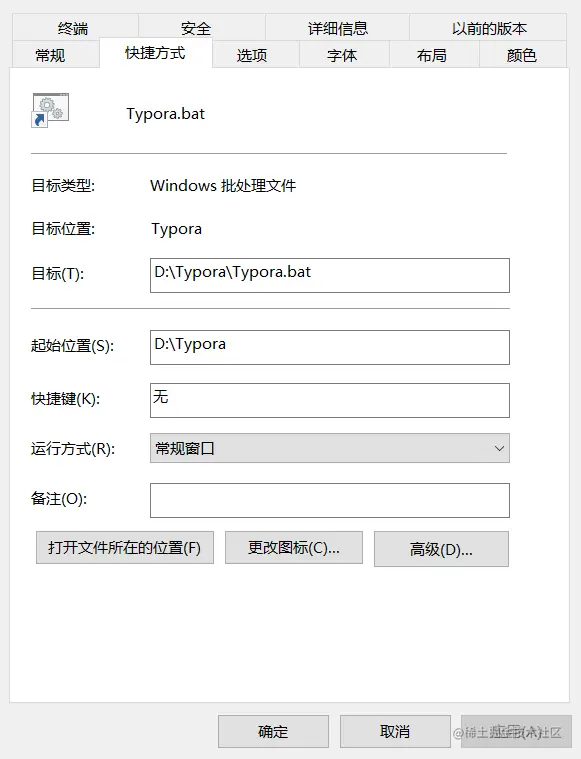Open the 详细信息 tab
Image resolution: width=581 pixels, height=759 pixels.
[337, 28]
